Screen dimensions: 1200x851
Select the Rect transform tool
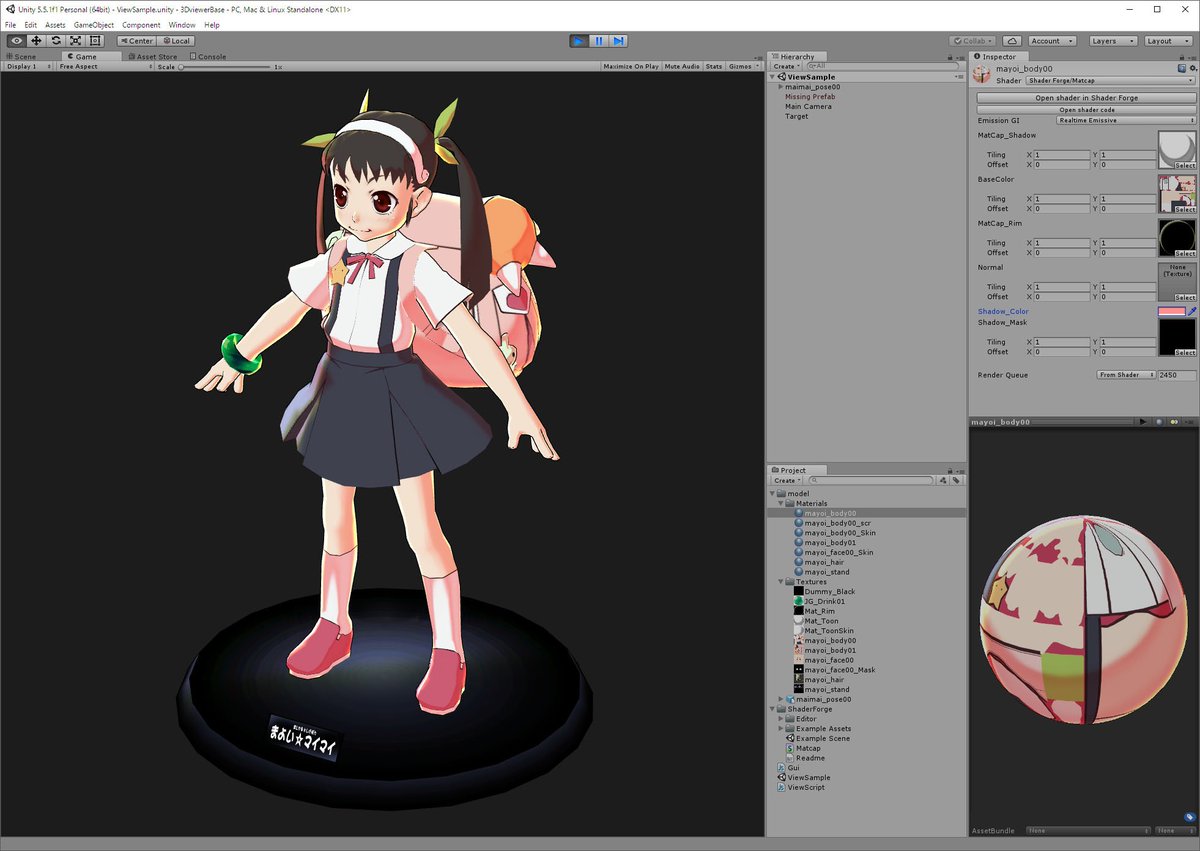coord(95,41)
